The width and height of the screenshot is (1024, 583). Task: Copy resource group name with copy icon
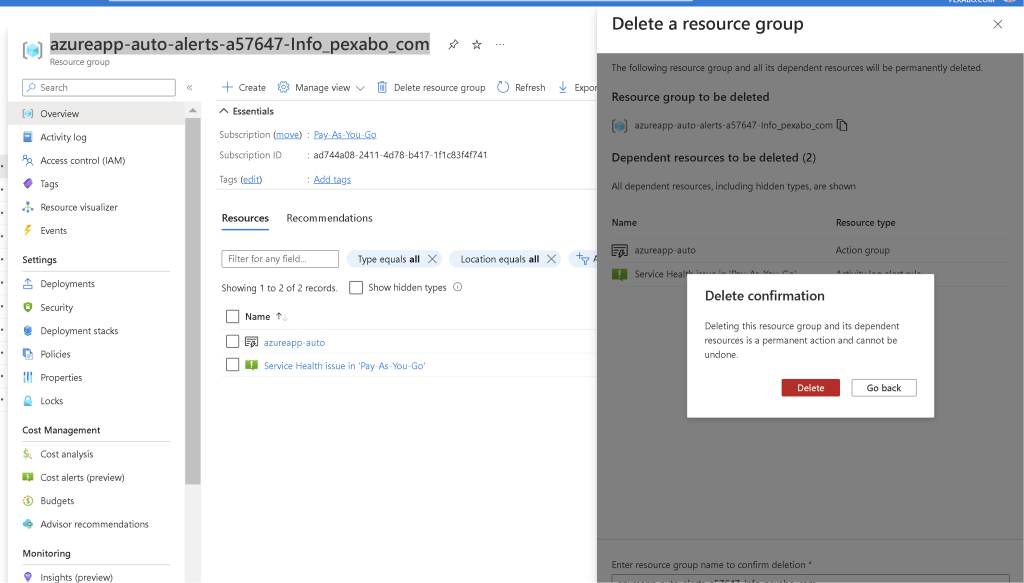point(842,125)
